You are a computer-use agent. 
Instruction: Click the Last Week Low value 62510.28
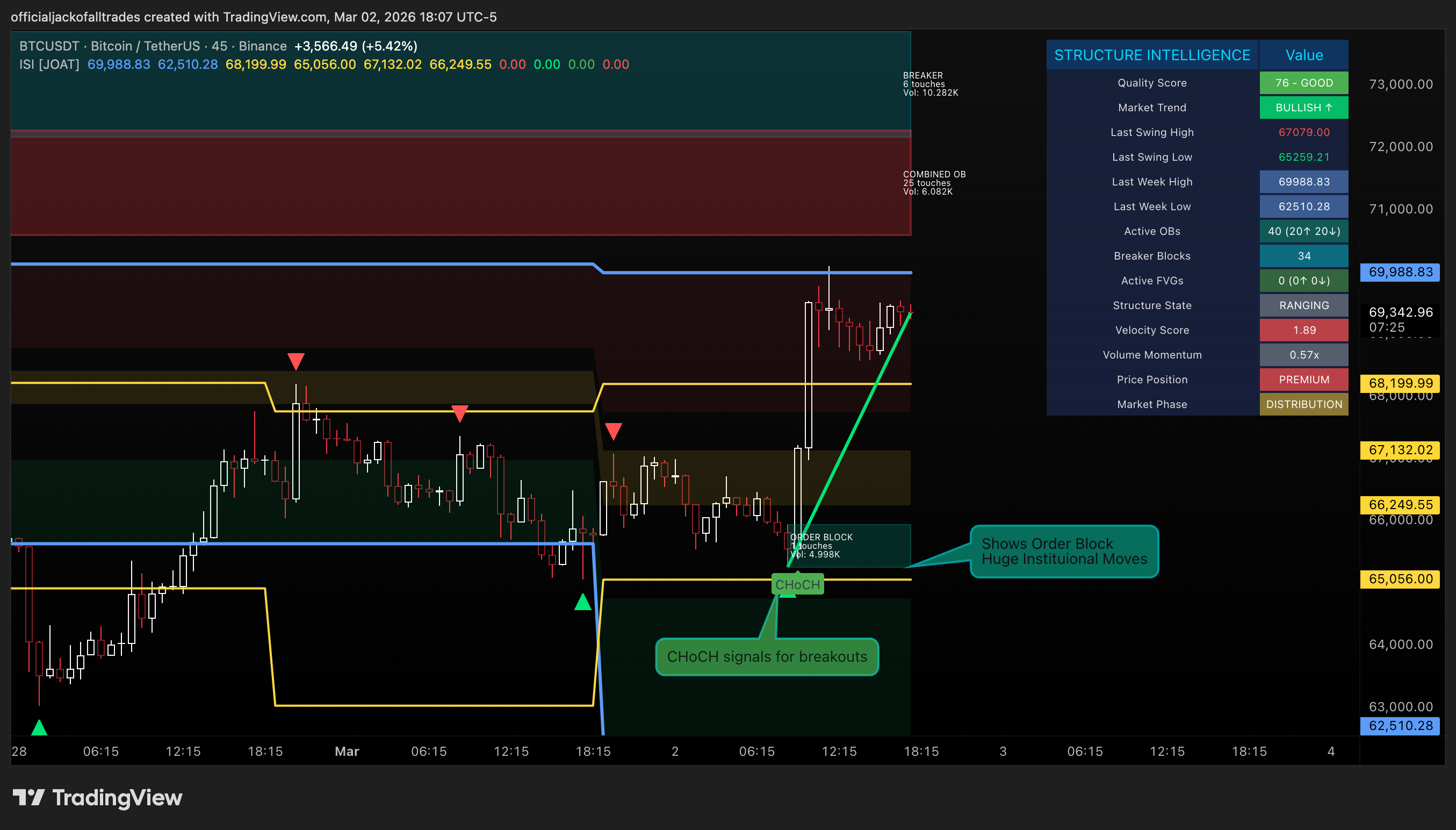(1304, 206)
